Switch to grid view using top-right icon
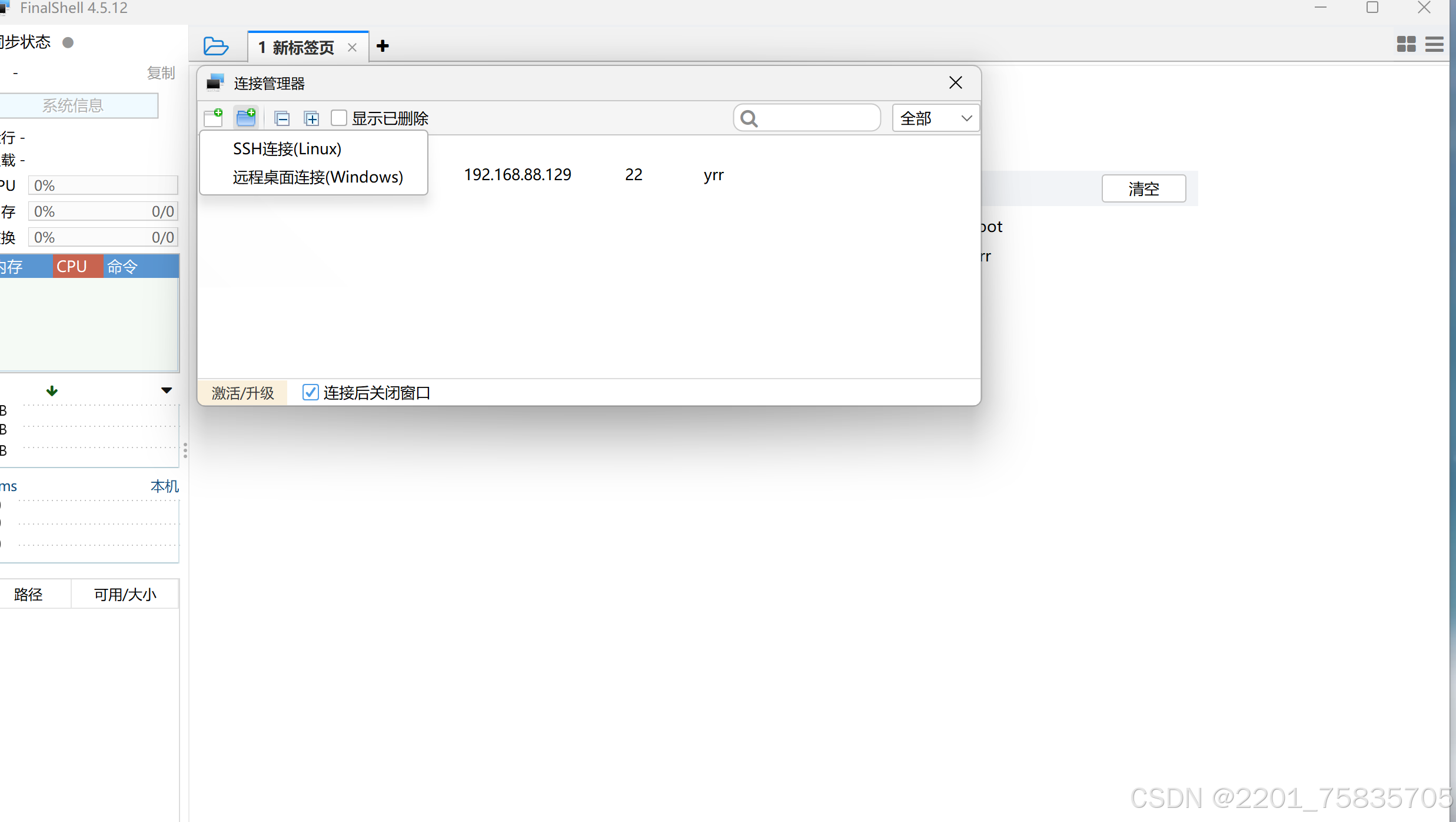1456x822 pixels. [x=1406, y=44]
